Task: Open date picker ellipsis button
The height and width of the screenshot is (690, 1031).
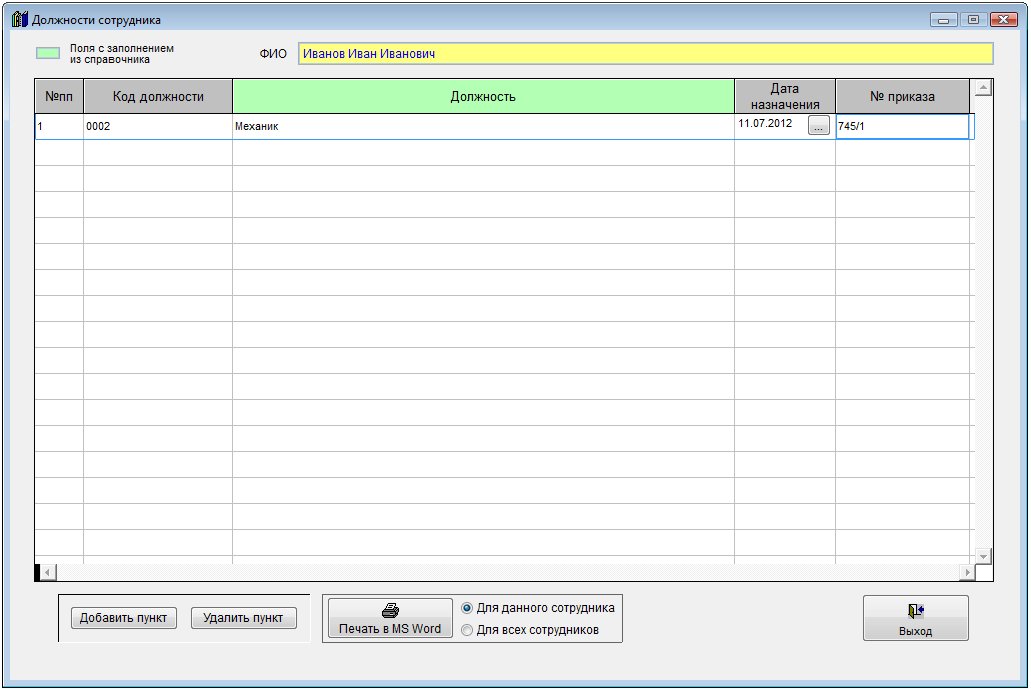Action: (819, 126)
